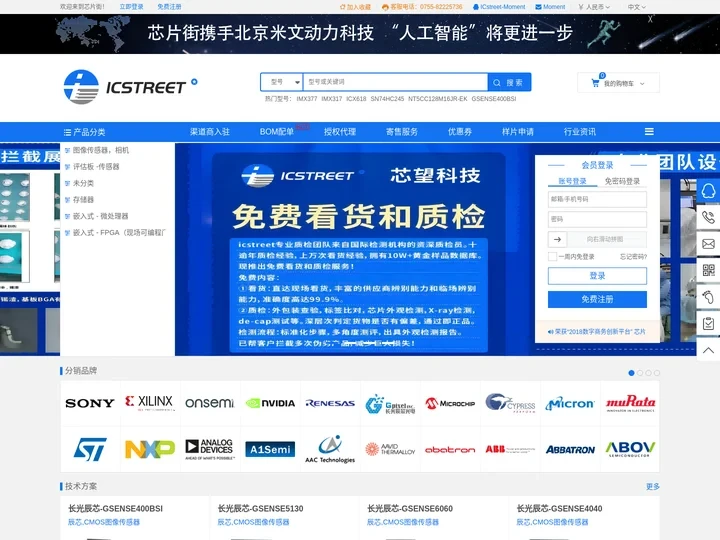Select 图像传感器，相机 category
The image size is (720, 540).
101,150
